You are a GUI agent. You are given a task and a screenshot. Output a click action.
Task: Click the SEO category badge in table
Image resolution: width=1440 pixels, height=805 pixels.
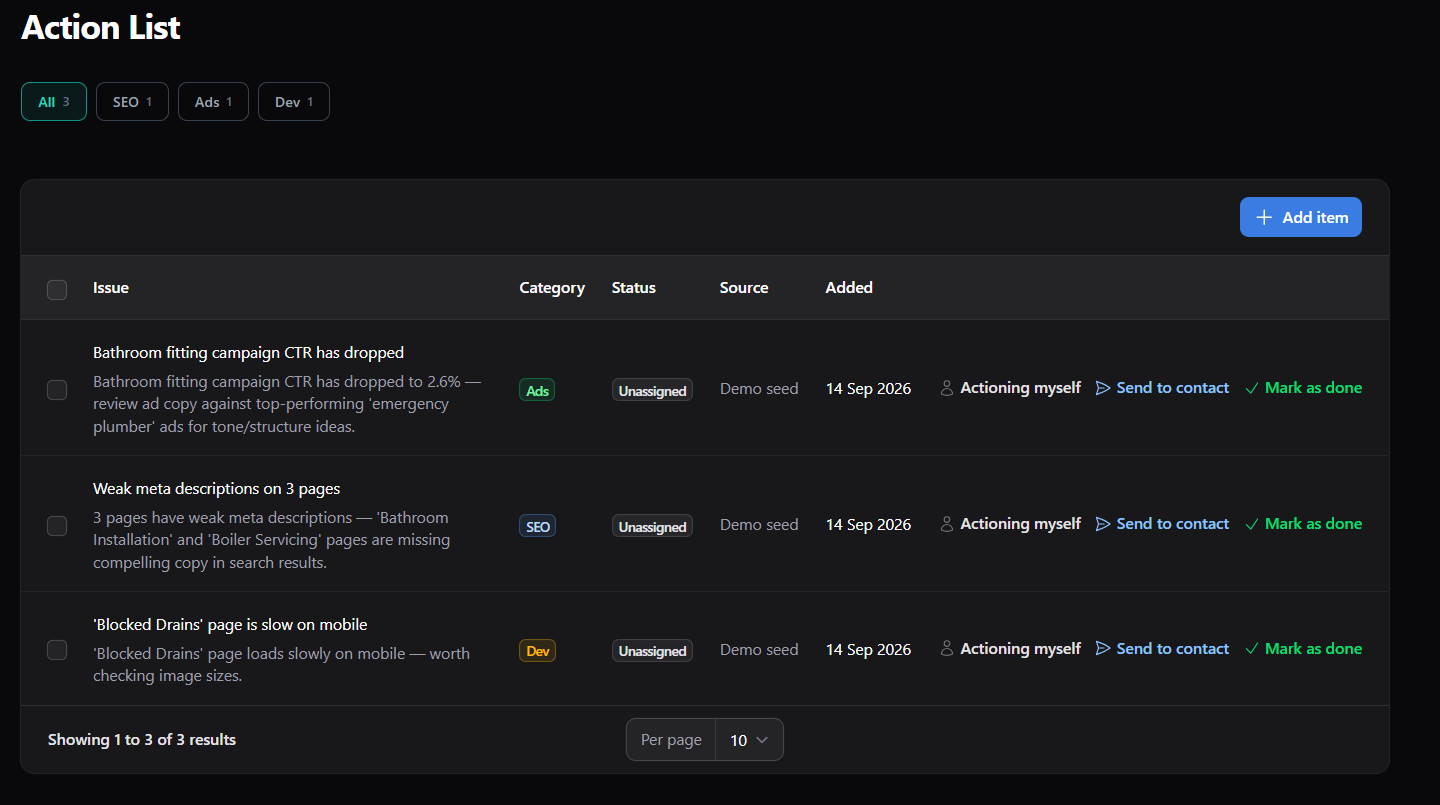(537, 526)
